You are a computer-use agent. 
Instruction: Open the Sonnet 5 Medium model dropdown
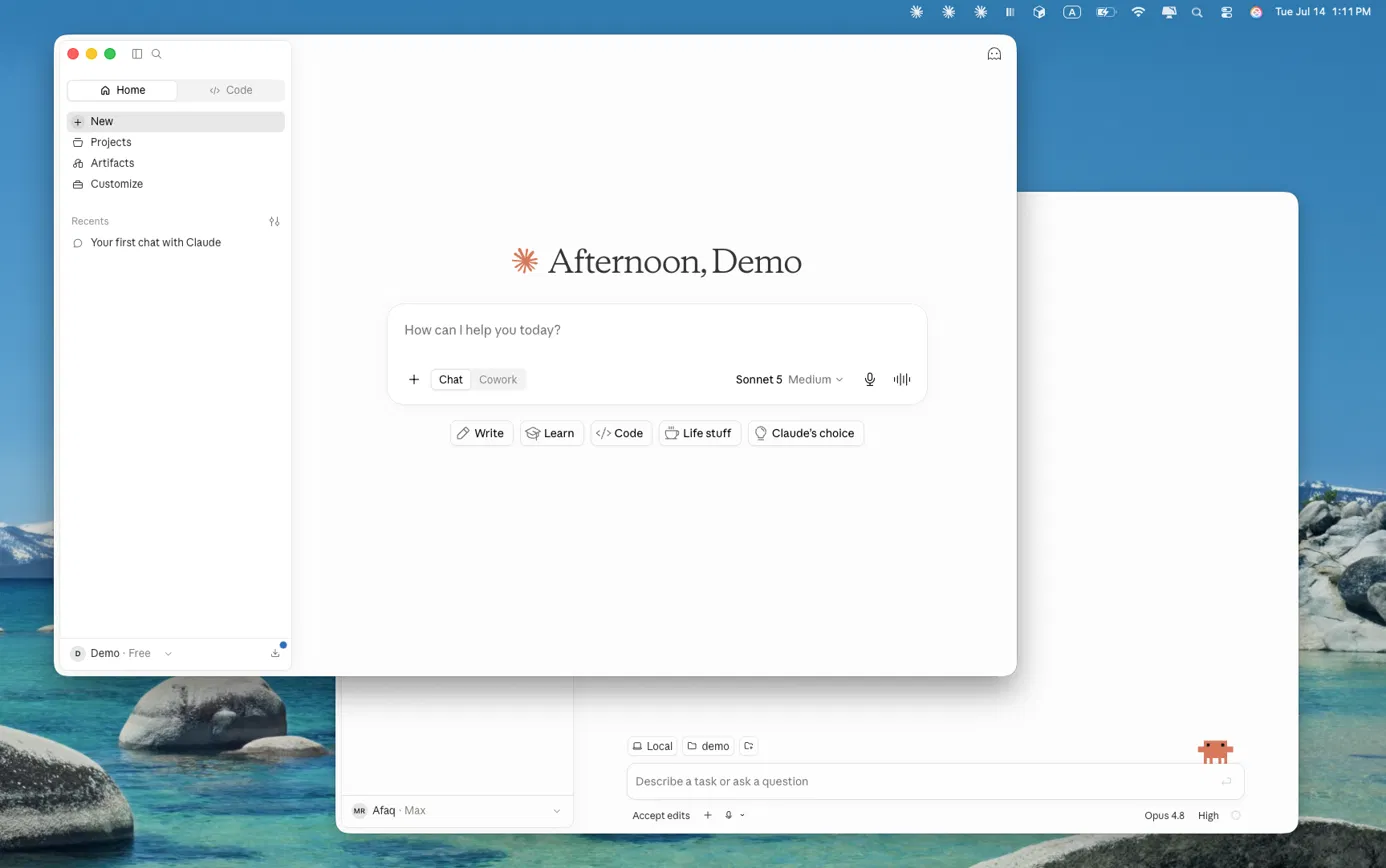tap(789, 379)
